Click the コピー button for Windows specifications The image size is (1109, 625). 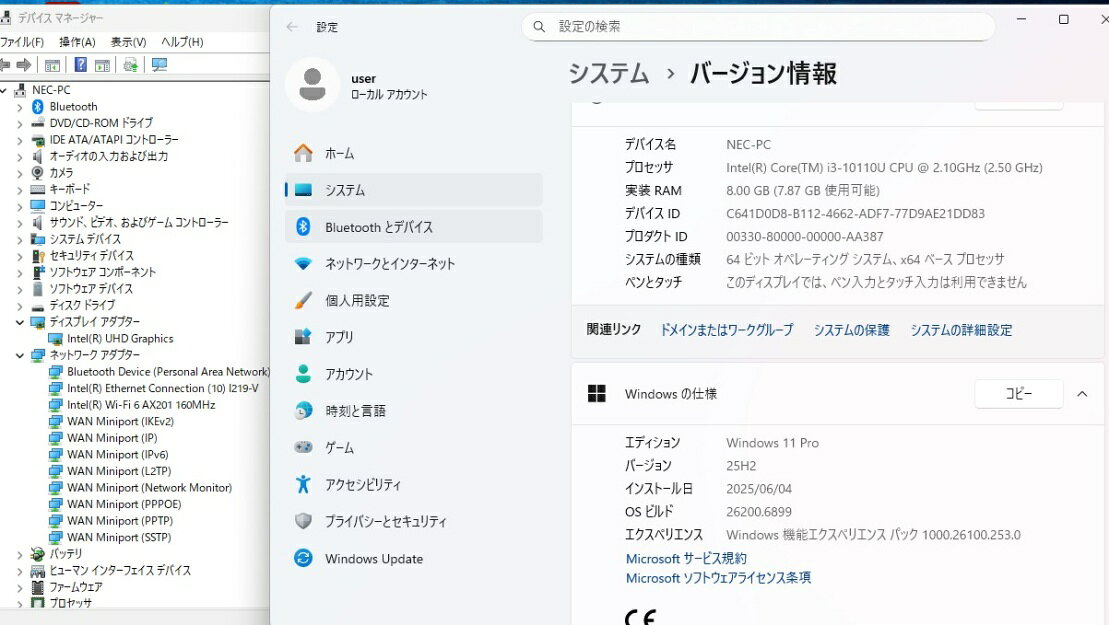click(x=1018, y=394)
